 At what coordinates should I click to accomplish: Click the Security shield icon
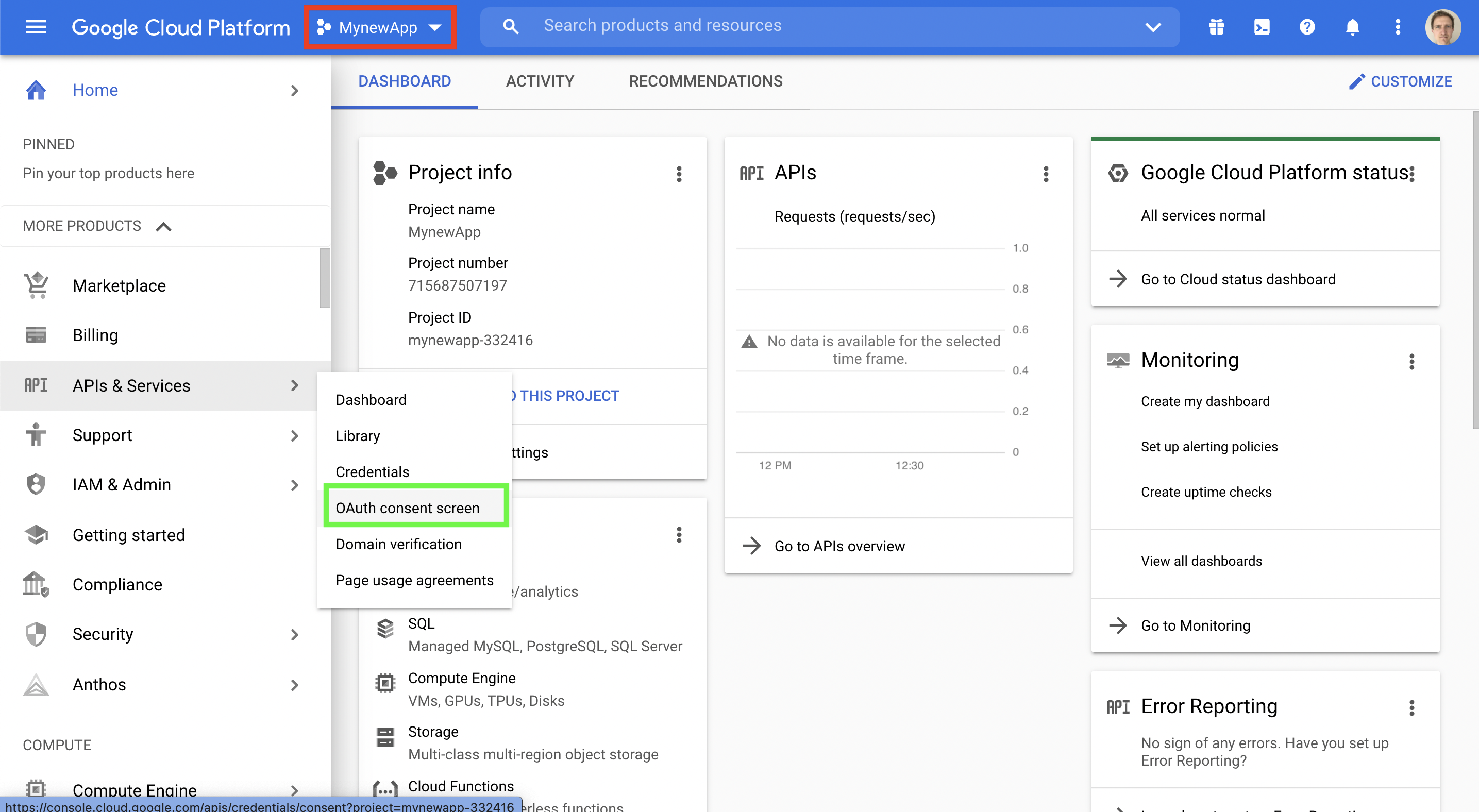click(36, 634)
